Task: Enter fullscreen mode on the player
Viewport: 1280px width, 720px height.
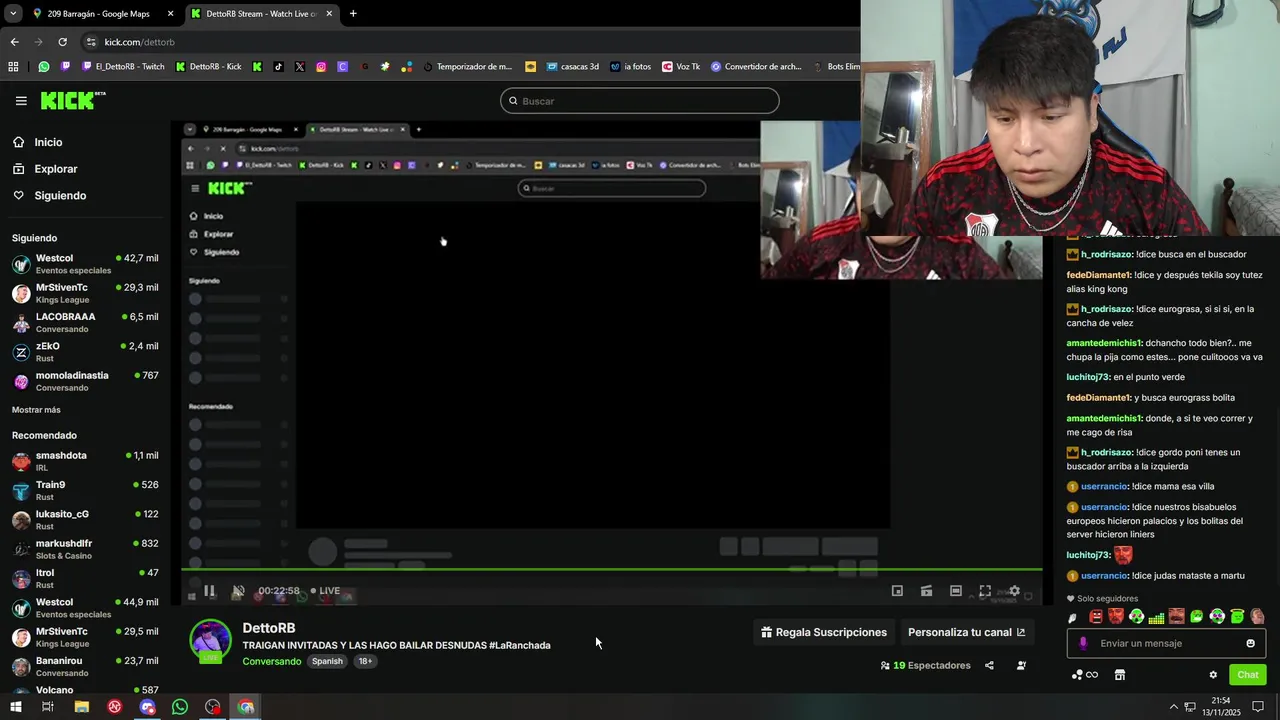Action: [985, 591]
